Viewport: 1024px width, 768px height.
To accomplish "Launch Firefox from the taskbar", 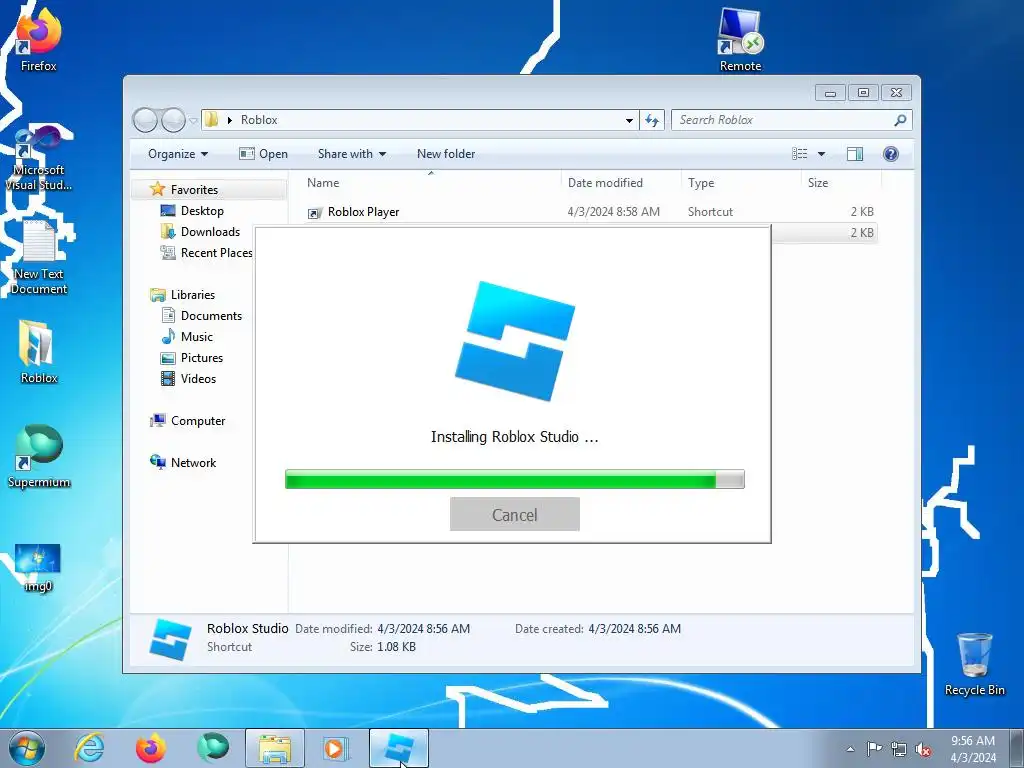I will coord(150,748).
